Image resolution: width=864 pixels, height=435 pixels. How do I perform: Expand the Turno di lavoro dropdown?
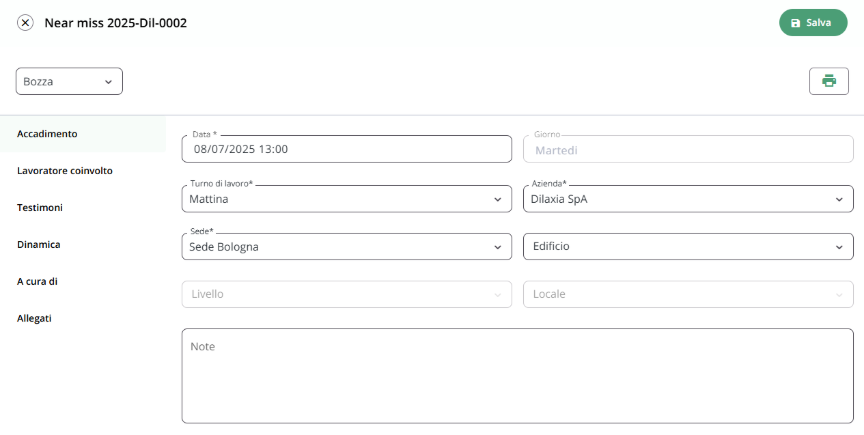(x=347, y=199)
